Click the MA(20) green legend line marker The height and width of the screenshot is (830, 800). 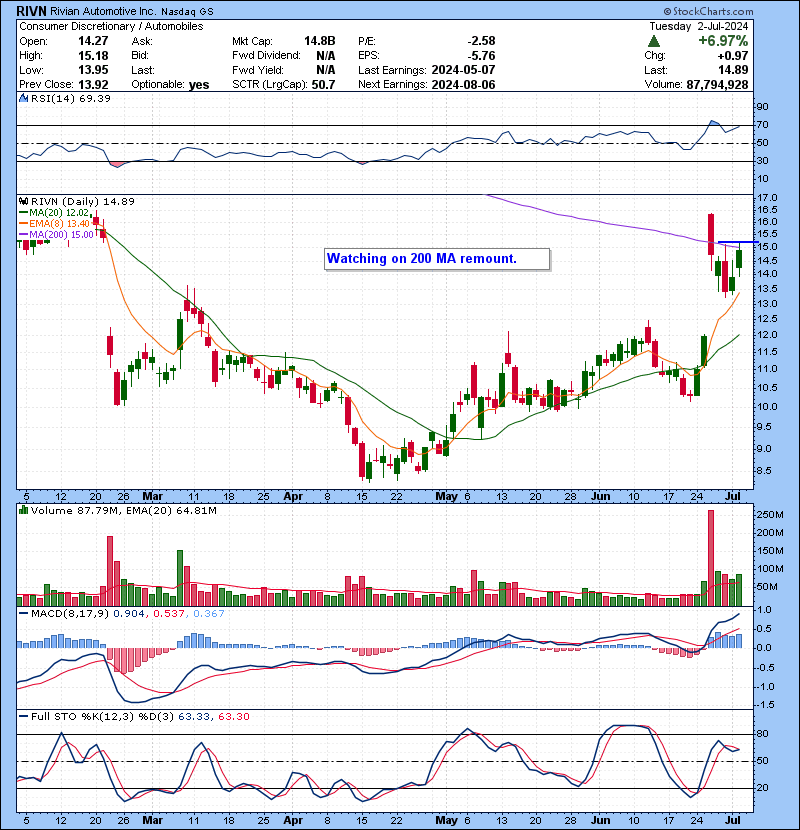pyautogui.click(x=22, y=212)
